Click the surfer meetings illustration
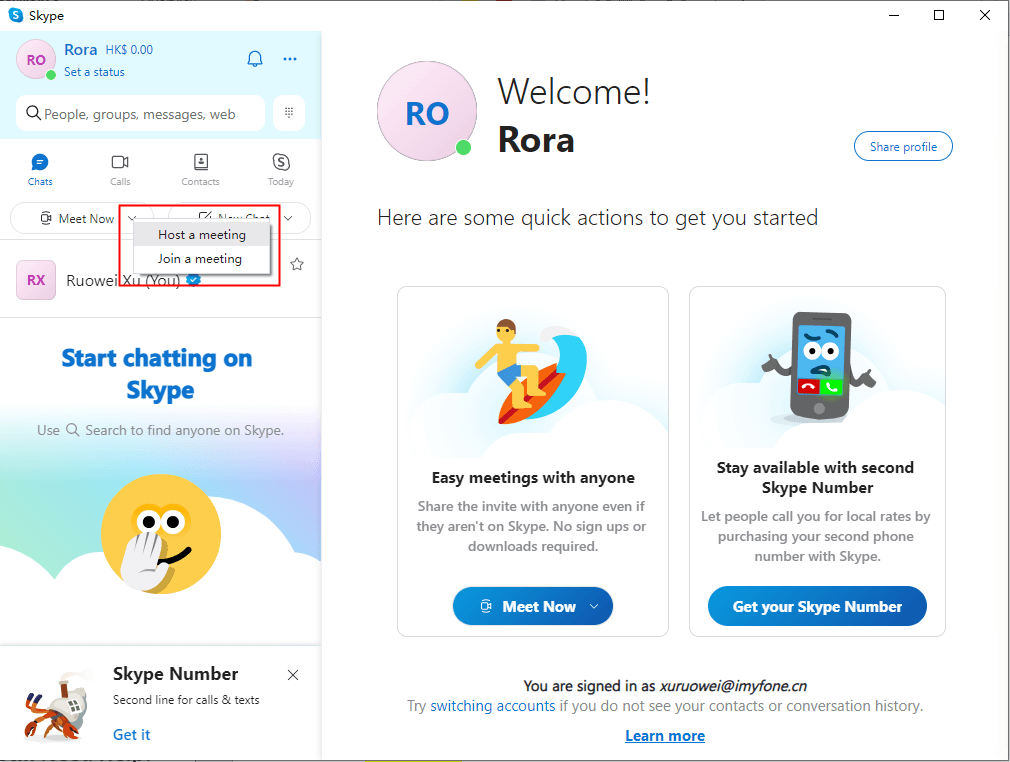Image resolution: width=1010 pixels, height=762 pixels. tap(532, 372)
